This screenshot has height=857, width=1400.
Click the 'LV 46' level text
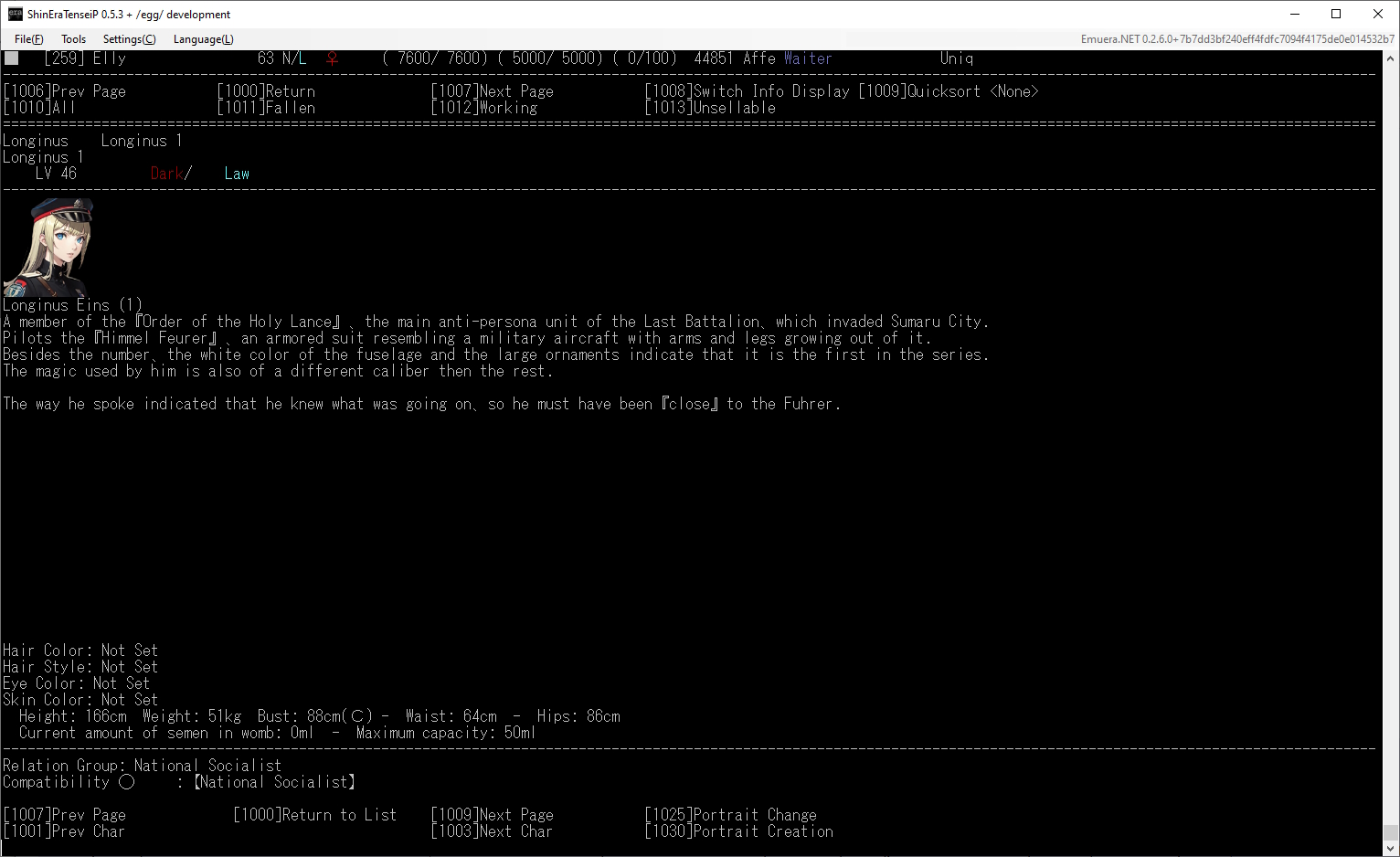point(56,174)
